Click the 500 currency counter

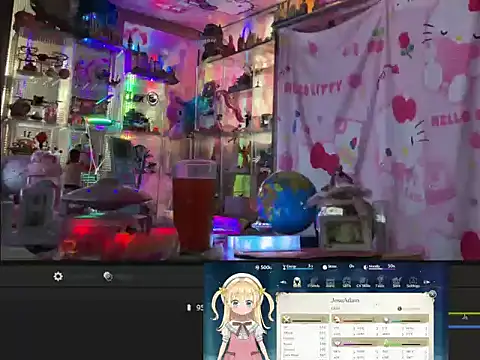[x=263, y=267]
